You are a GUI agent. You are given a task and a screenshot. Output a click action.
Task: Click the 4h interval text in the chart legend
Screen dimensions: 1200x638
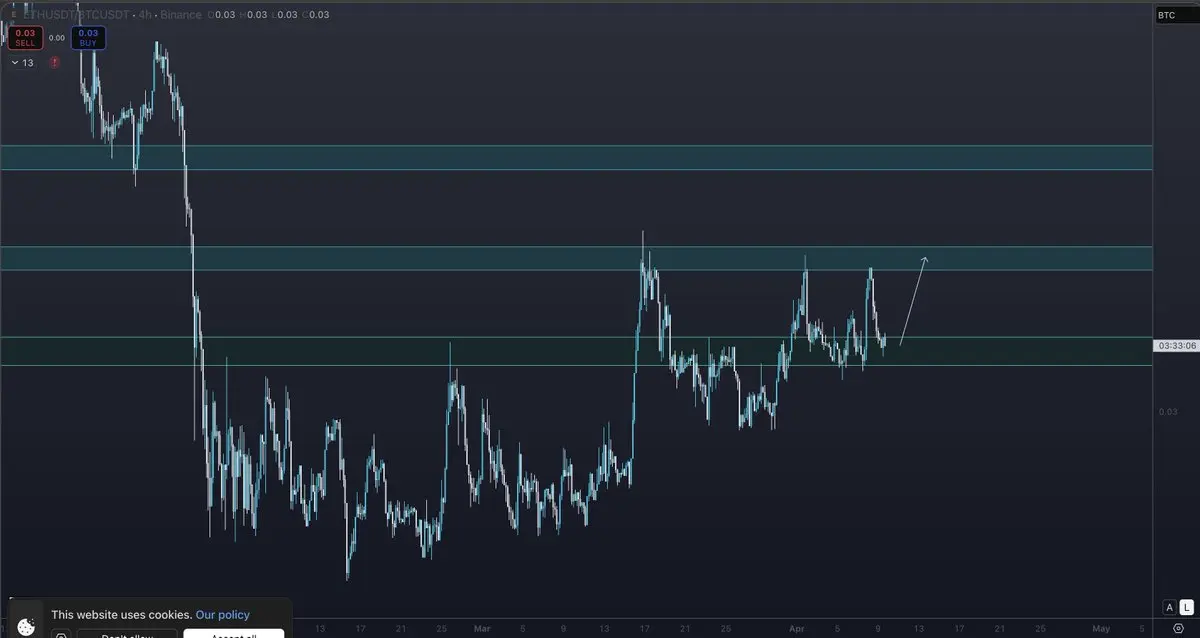[x=145, y=15]
